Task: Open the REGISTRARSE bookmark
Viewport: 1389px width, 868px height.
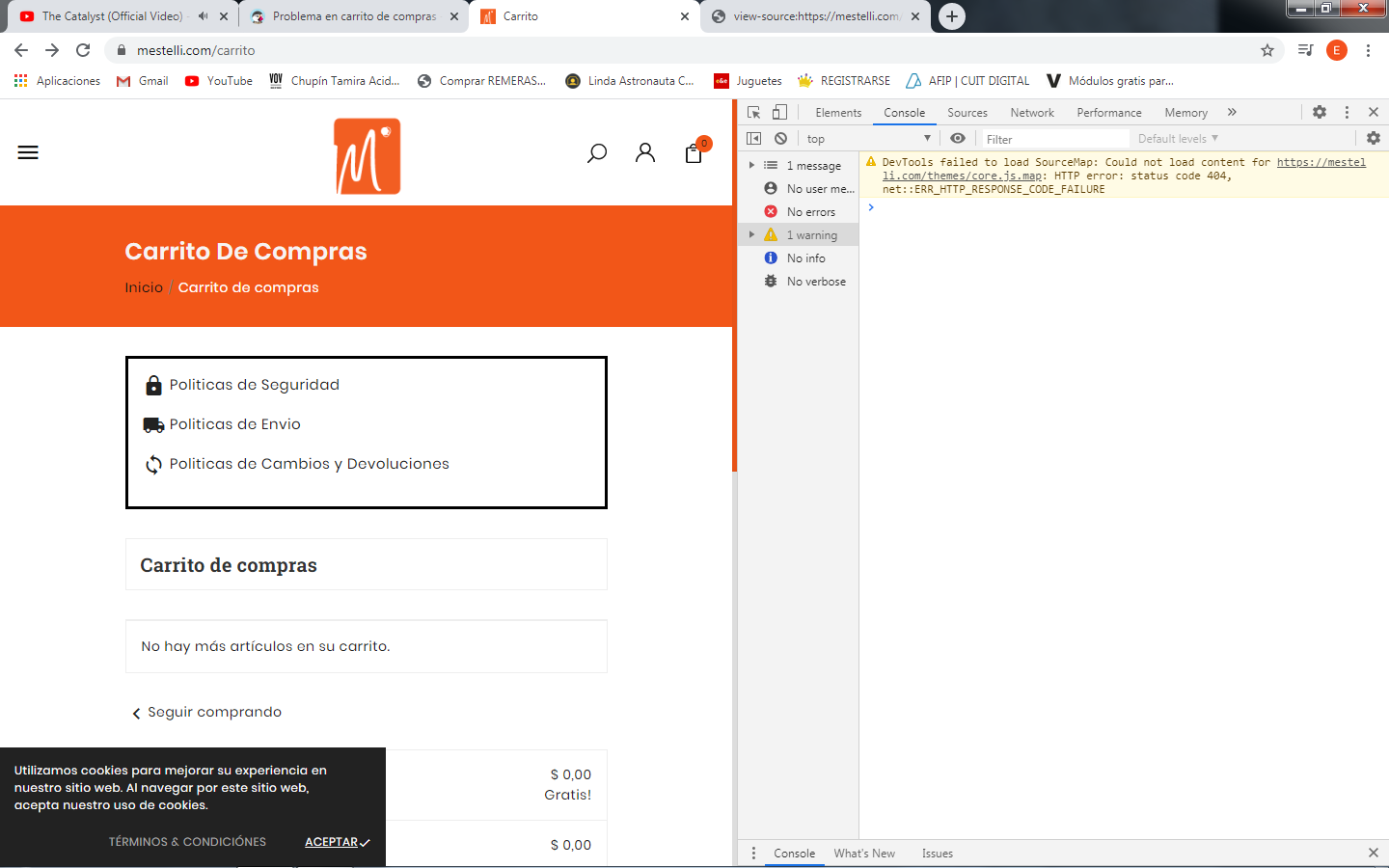Action: click(x=844, y=81)
